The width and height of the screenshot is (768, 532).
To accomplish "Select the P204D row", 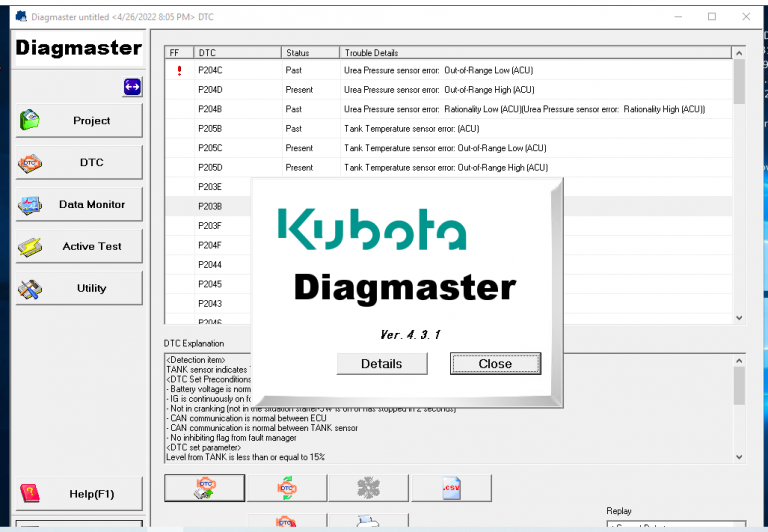I will click(x=449, y=90).
